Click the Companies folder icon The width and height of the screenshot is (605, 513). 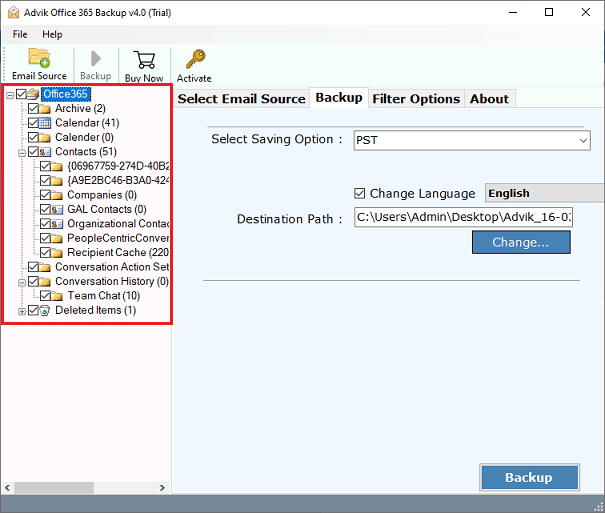click(x=57, y=195)
